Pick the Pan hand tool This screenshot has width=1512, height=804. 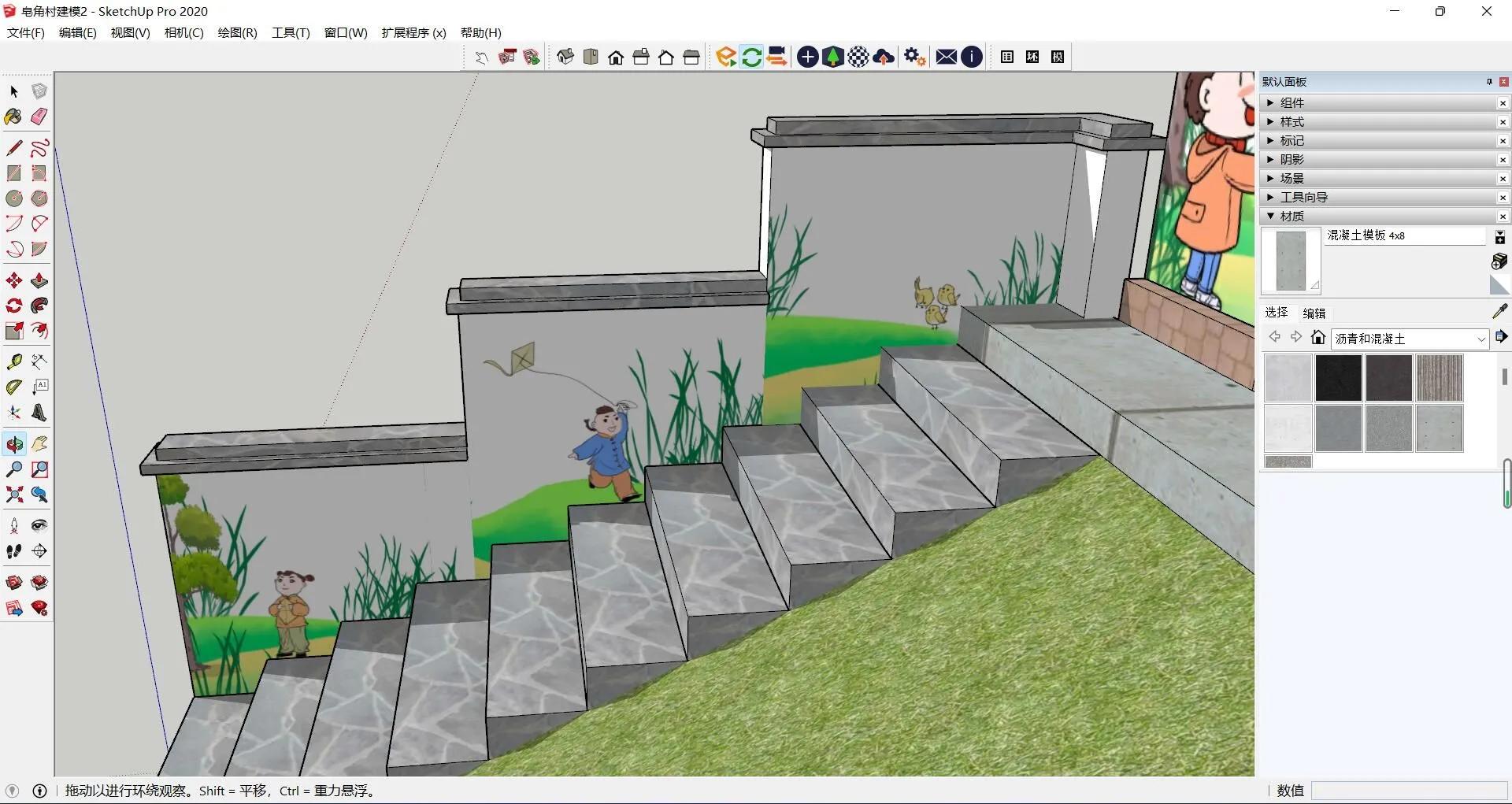click(x=39, y=444)
